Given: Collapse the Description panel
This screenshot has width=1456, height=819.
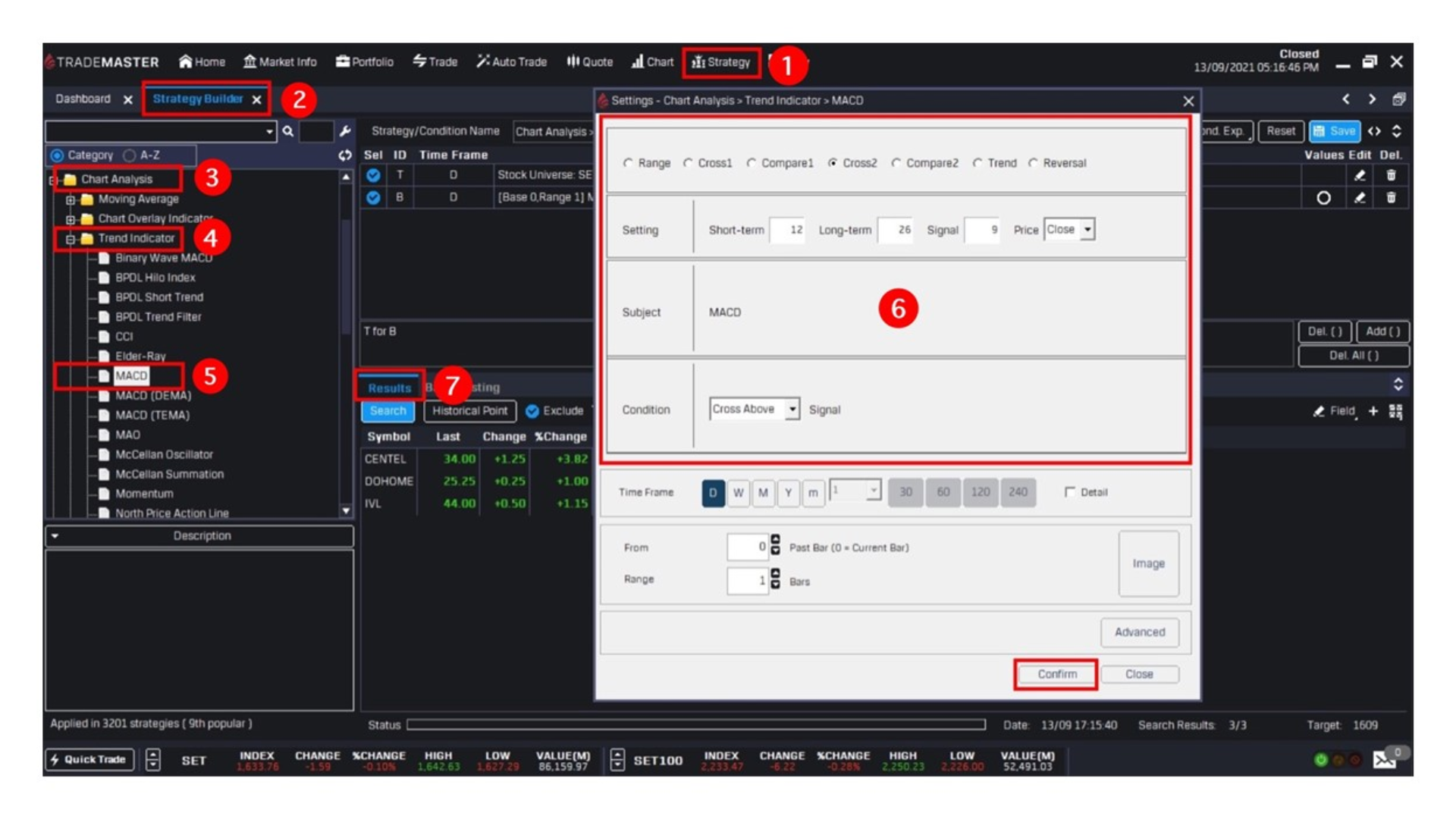Looking at the screenshot, I should click(55, 536).
